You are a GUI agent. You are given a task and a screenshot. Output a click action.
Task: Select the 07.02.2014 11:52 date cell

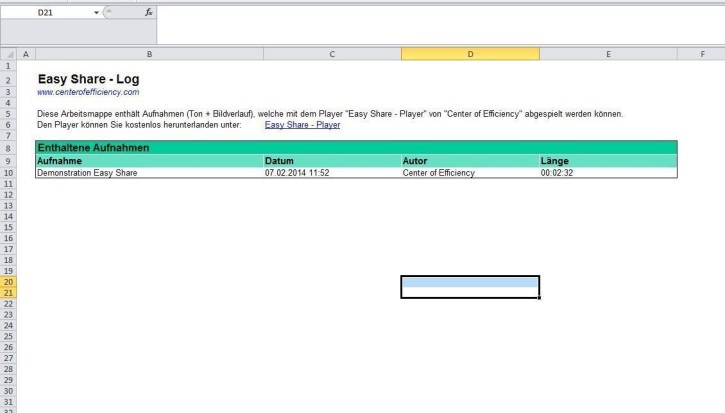[332, 173]
